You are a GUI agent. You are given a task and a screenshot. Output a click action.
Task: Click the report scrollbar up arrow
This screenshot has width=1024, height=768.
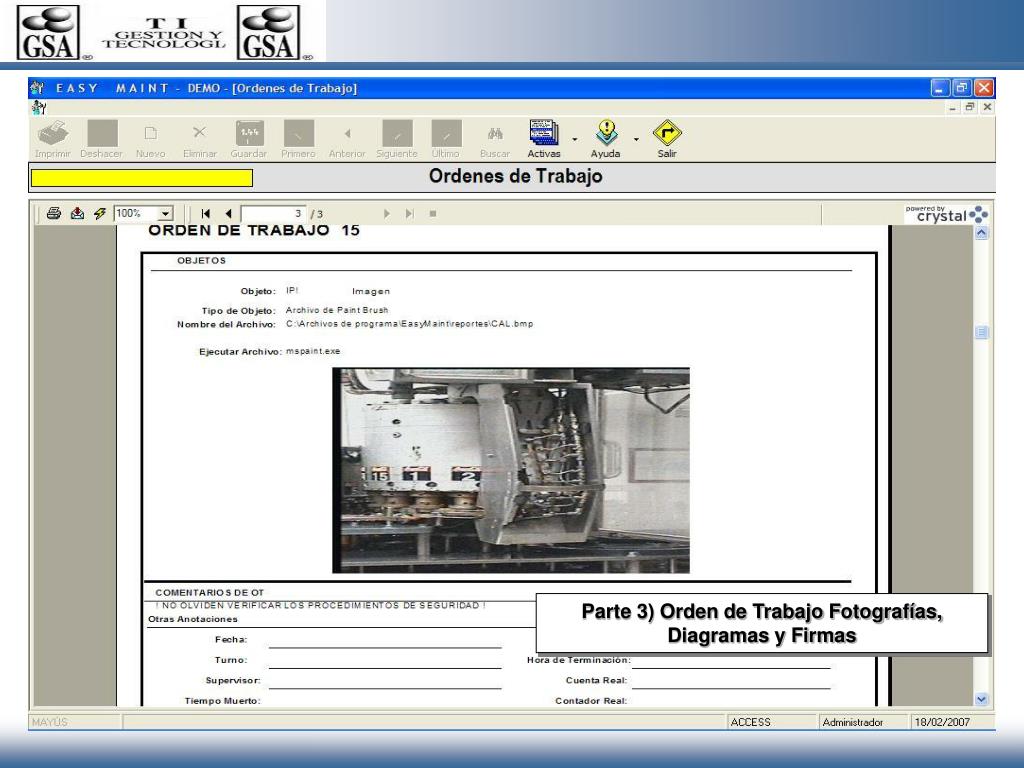982,233
